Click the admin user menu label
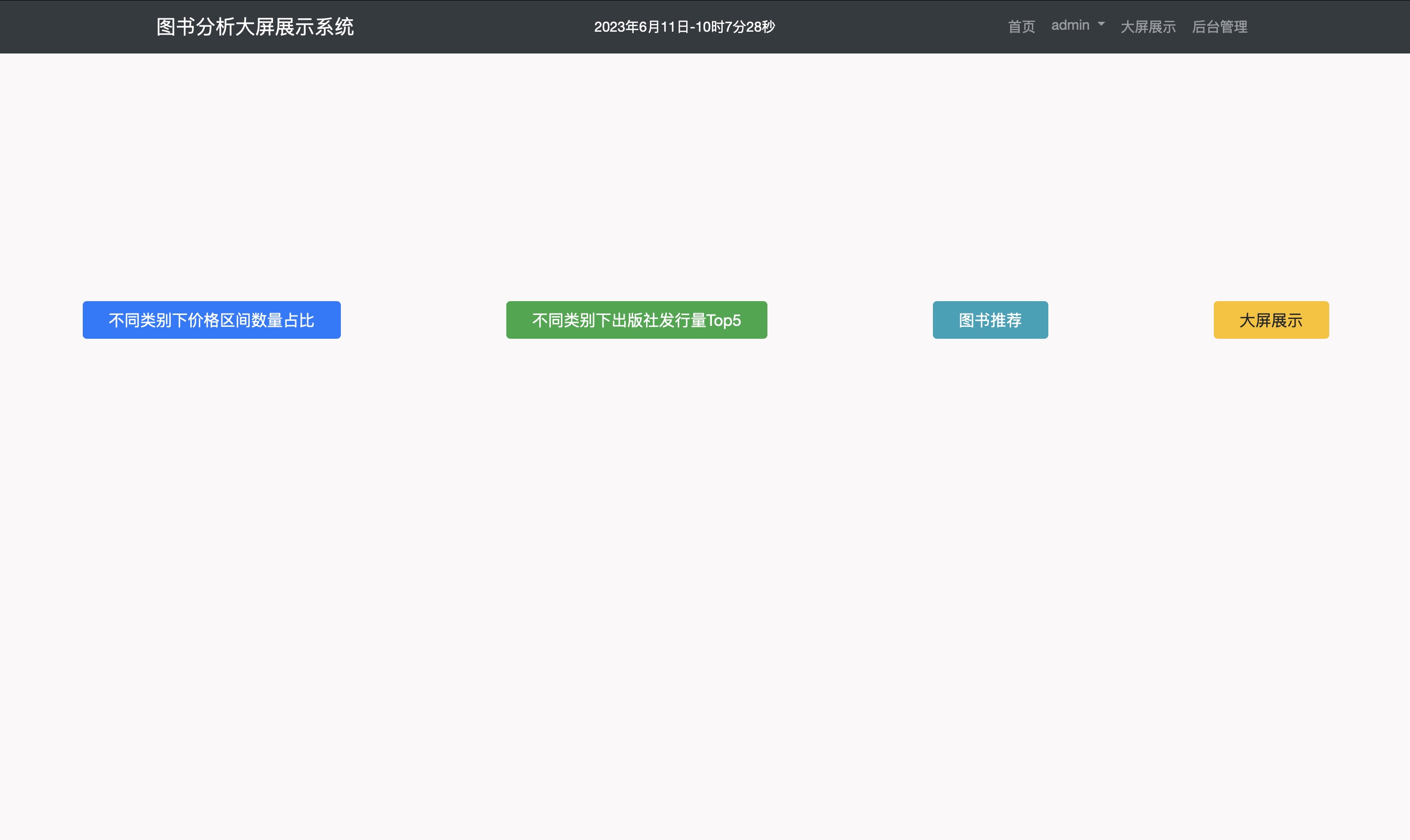The width and height of the screenshot is (1410, 840). [x=1070, y=25]
